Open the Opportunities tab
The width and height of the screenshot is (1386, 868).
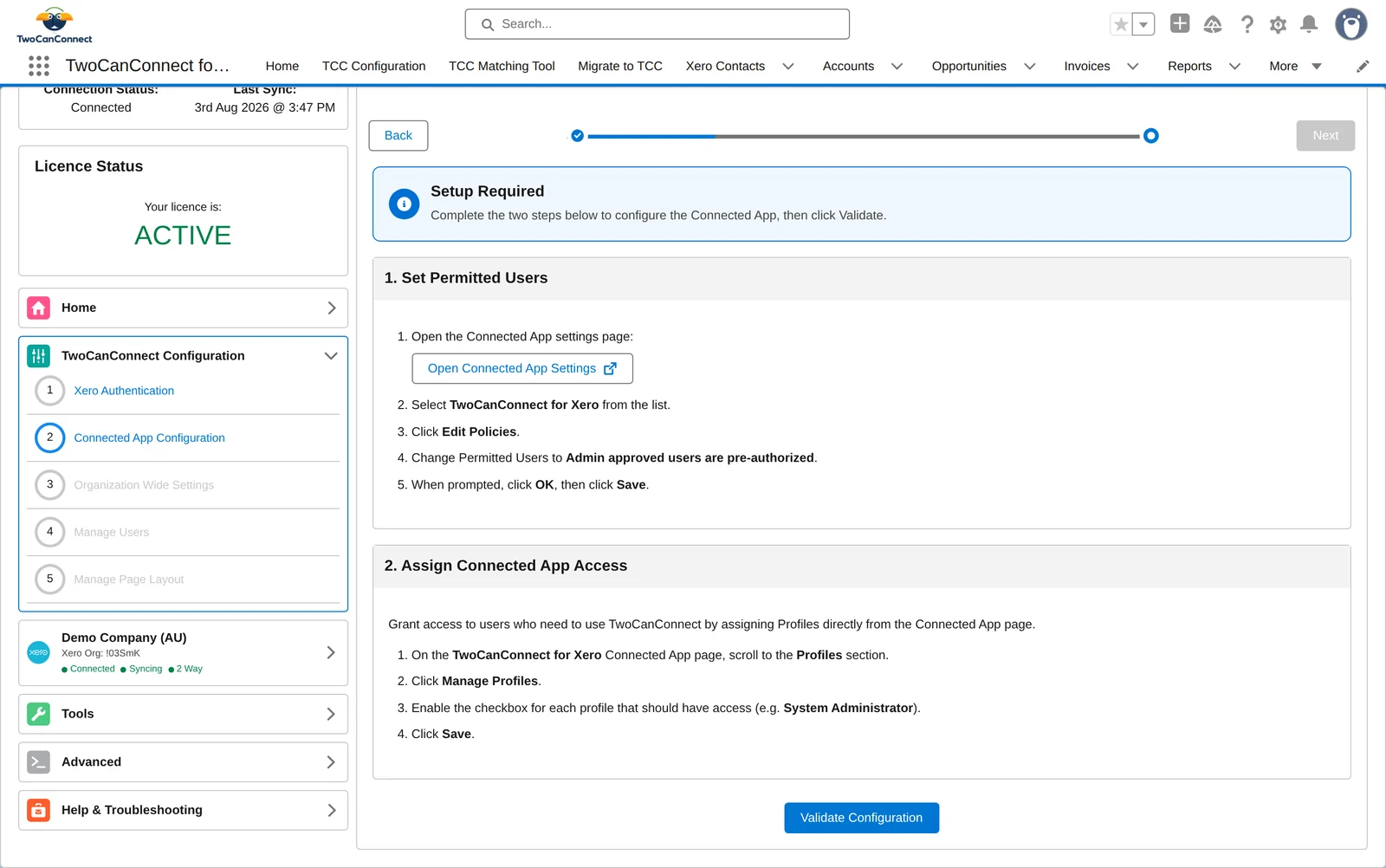[x=968, y=66]
